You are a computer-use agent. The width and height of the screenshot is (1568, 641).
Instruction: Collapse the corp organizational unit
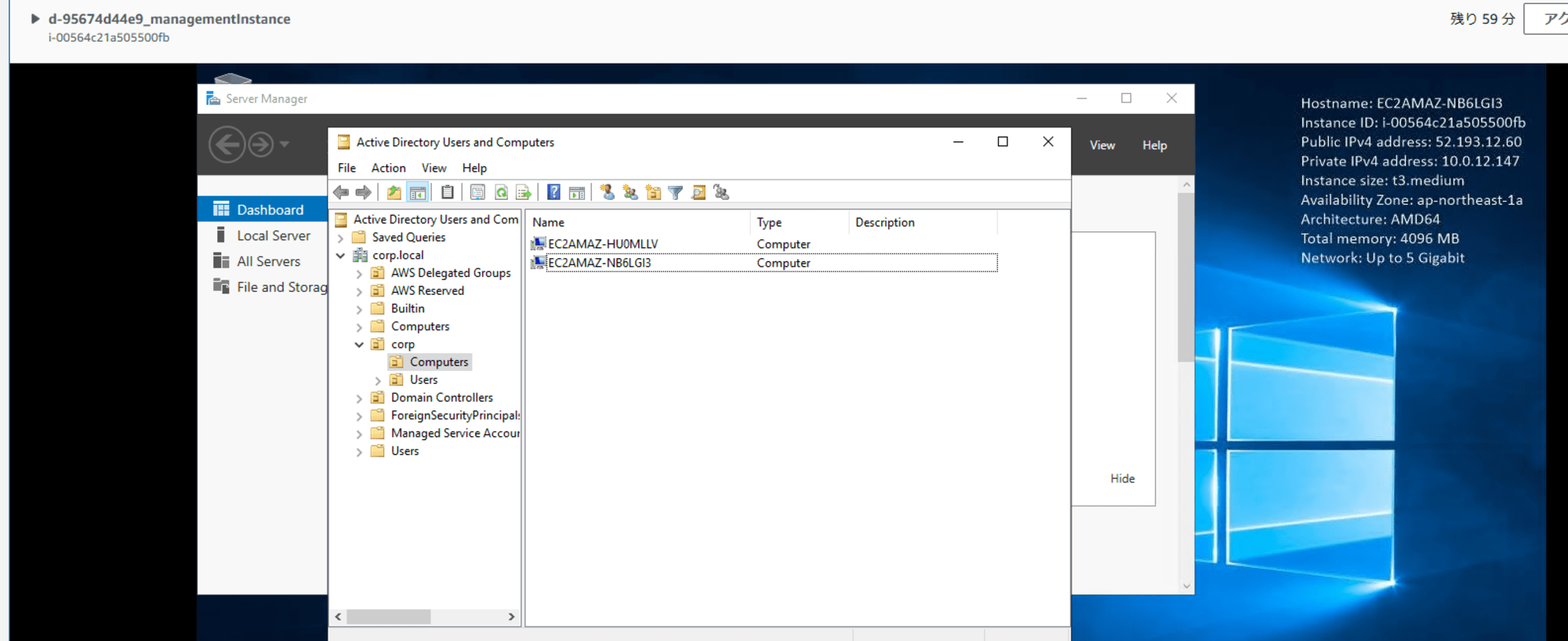click(x=359, y=344)
